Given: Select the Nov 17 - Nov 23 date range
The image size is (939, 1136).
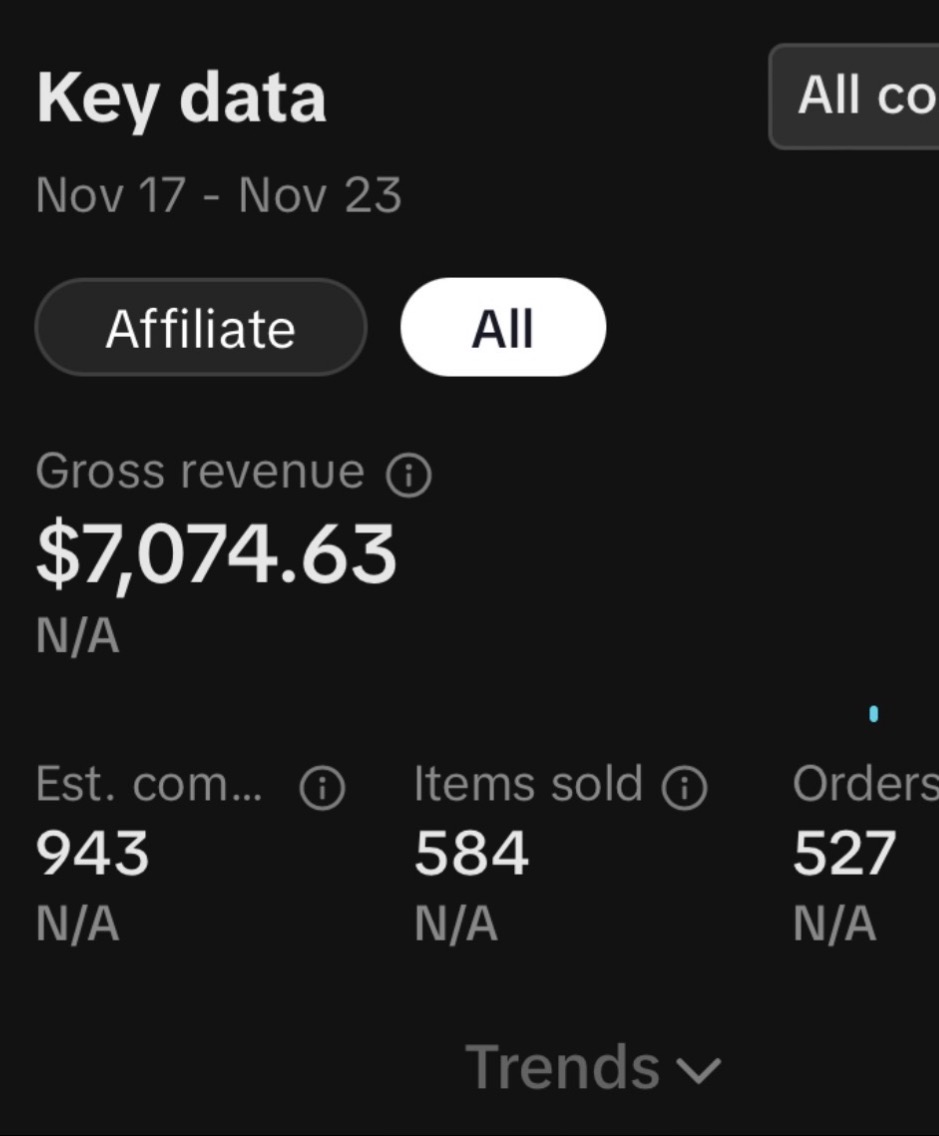Looking at the screenshot, I should point(219,196).
